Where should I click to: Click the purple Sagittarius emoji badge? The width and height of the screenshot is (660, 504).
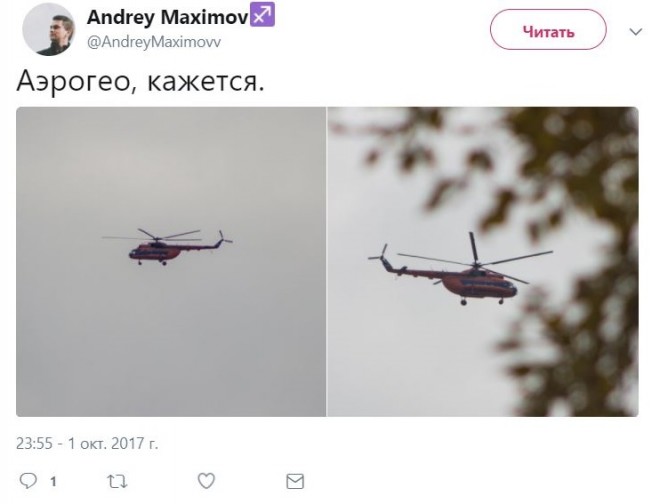pos(263,14)
